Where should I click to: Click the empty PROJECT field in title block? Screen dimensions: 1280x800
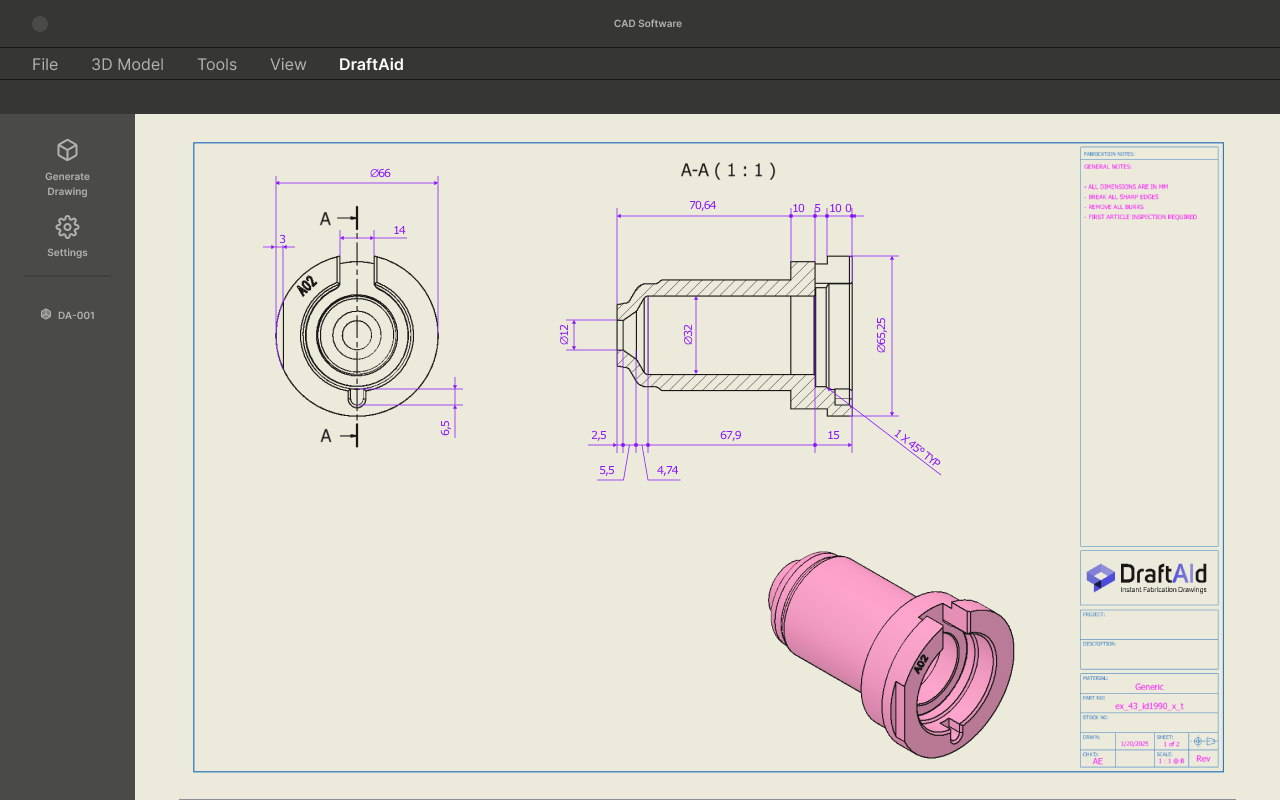point(1149,624)
